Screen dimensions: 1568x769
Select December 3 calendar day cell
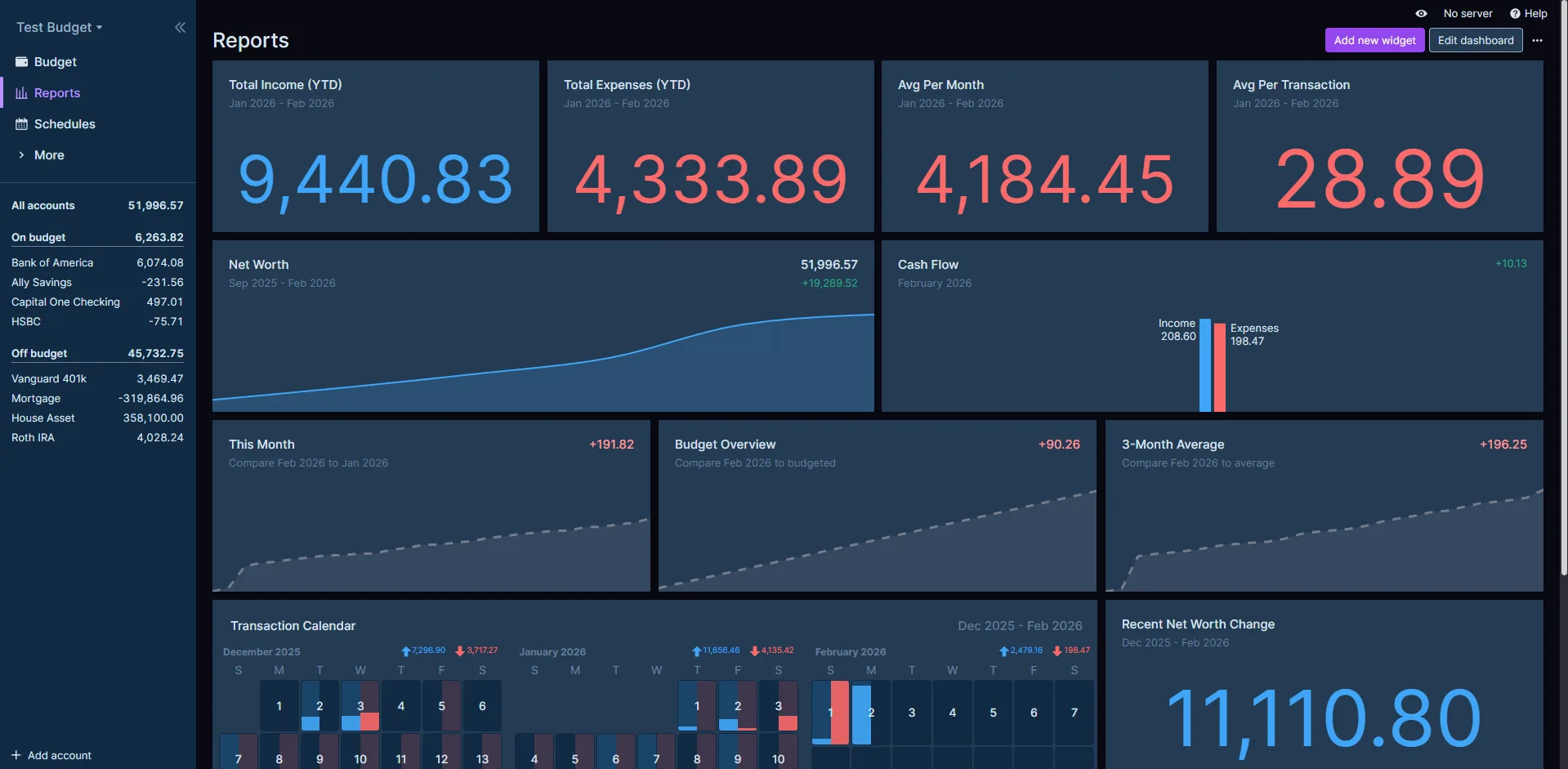tap(360, 705)
